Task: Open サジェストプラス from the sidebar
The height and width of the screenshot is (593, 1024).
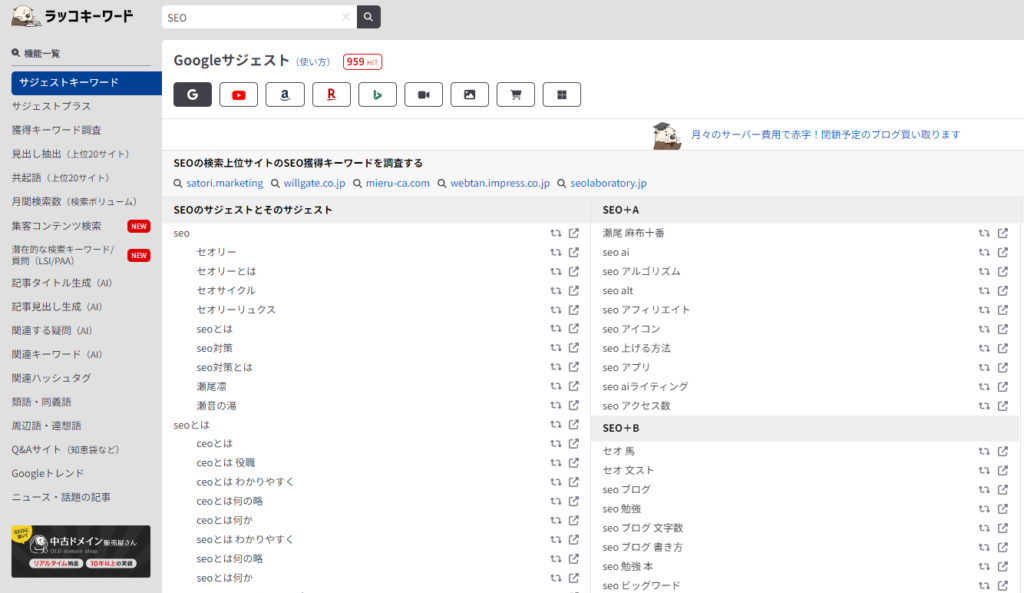Action: pos(50,104)
